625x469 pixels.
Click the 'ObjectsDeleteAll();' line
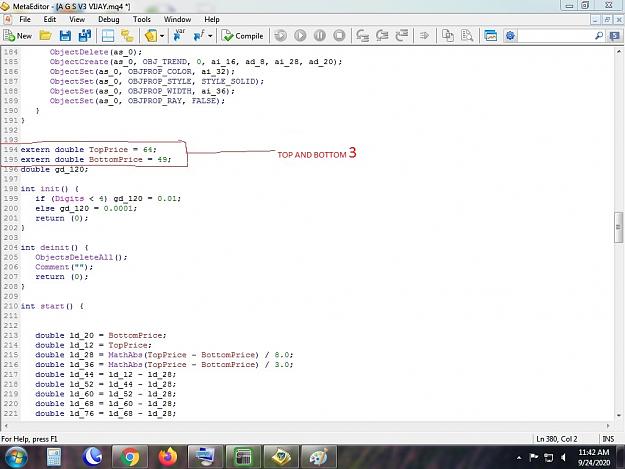(81, 257)
